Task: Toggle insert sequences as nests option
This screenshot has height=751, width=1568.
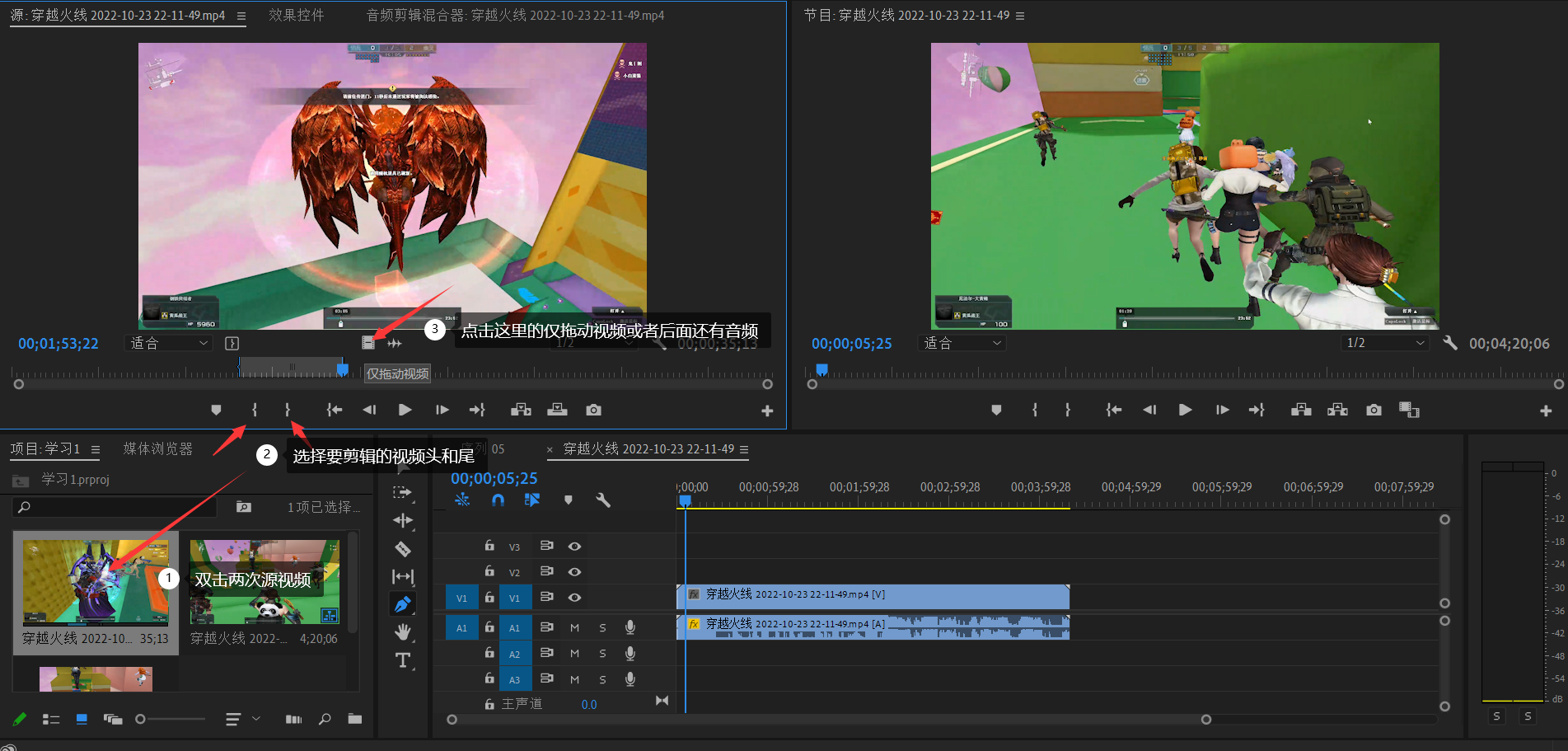Action: click(x=462, y=500)
